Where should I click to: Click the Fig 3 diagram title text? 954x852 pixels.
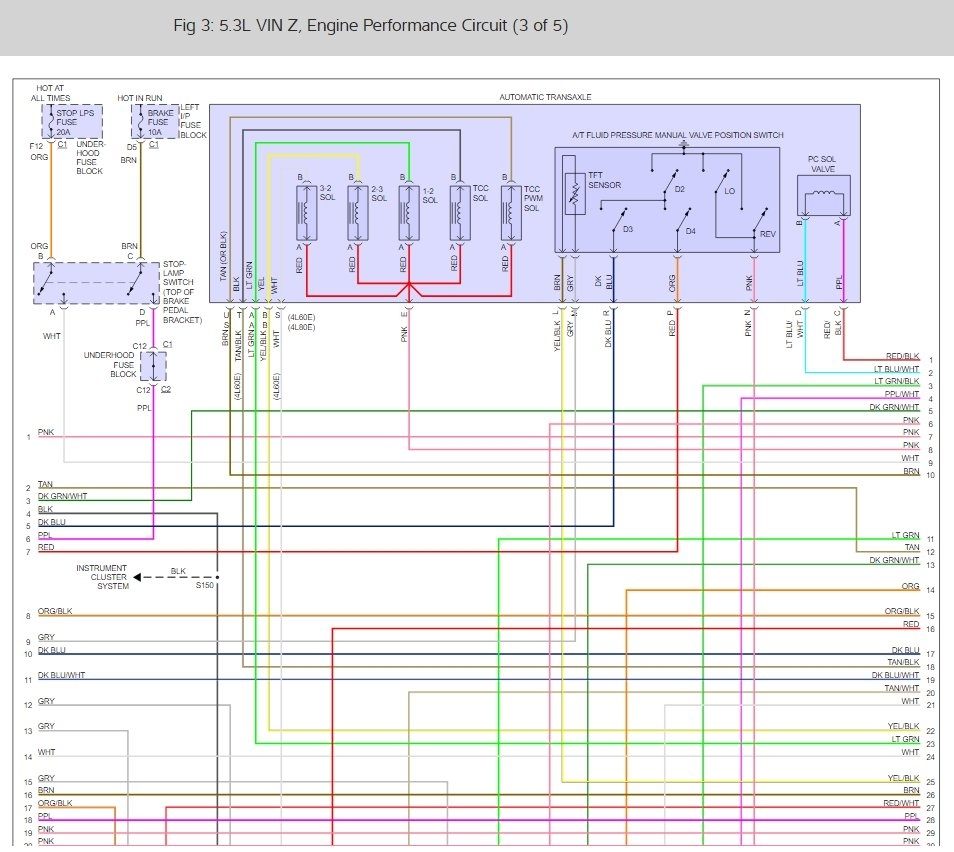pos(370,26)
